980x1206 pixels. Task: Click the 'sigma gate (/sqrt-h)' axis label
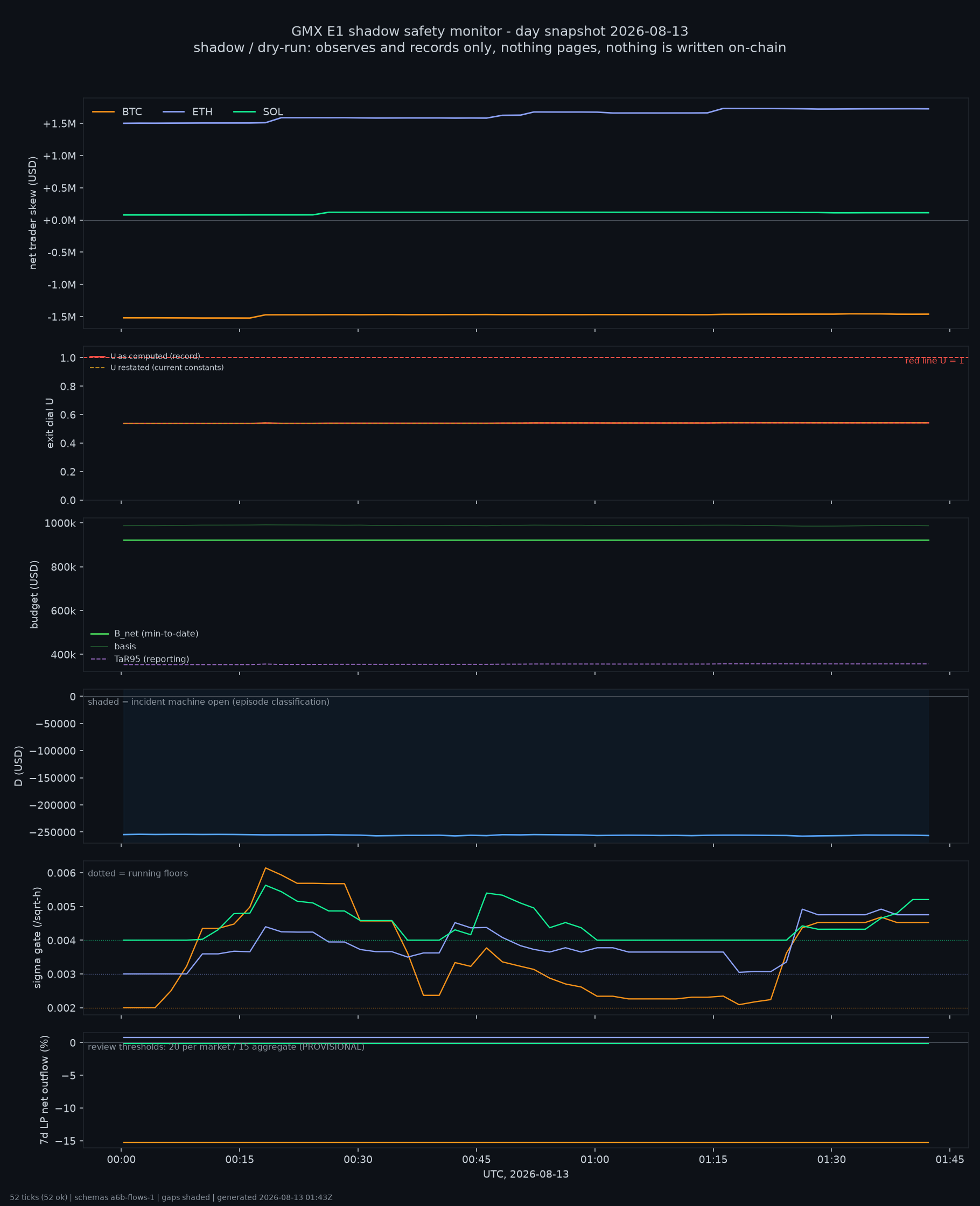click(37, 937)
